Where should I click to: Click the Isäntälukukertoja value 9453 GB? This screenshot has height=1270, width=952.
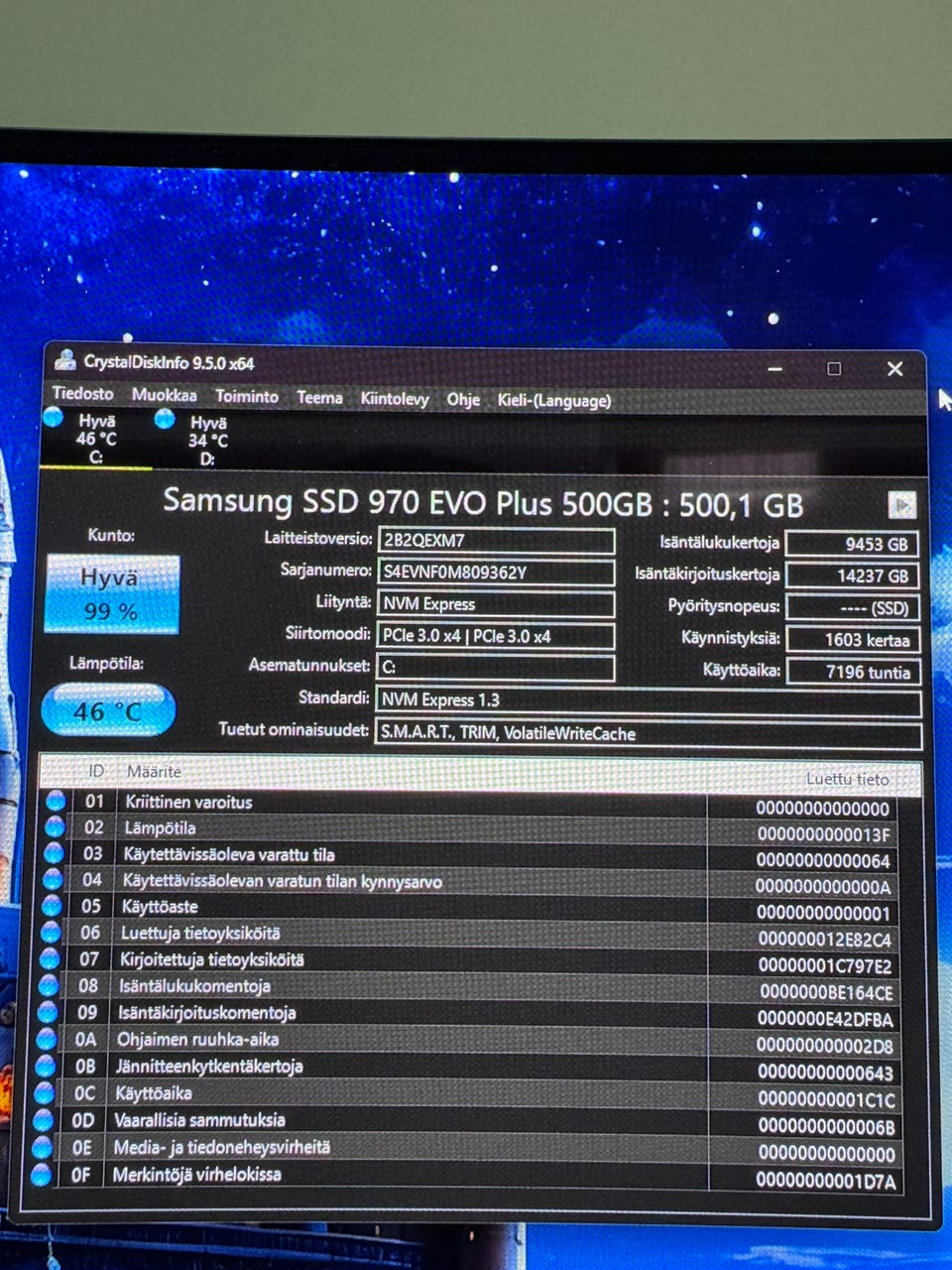click(x=852, y=544)
